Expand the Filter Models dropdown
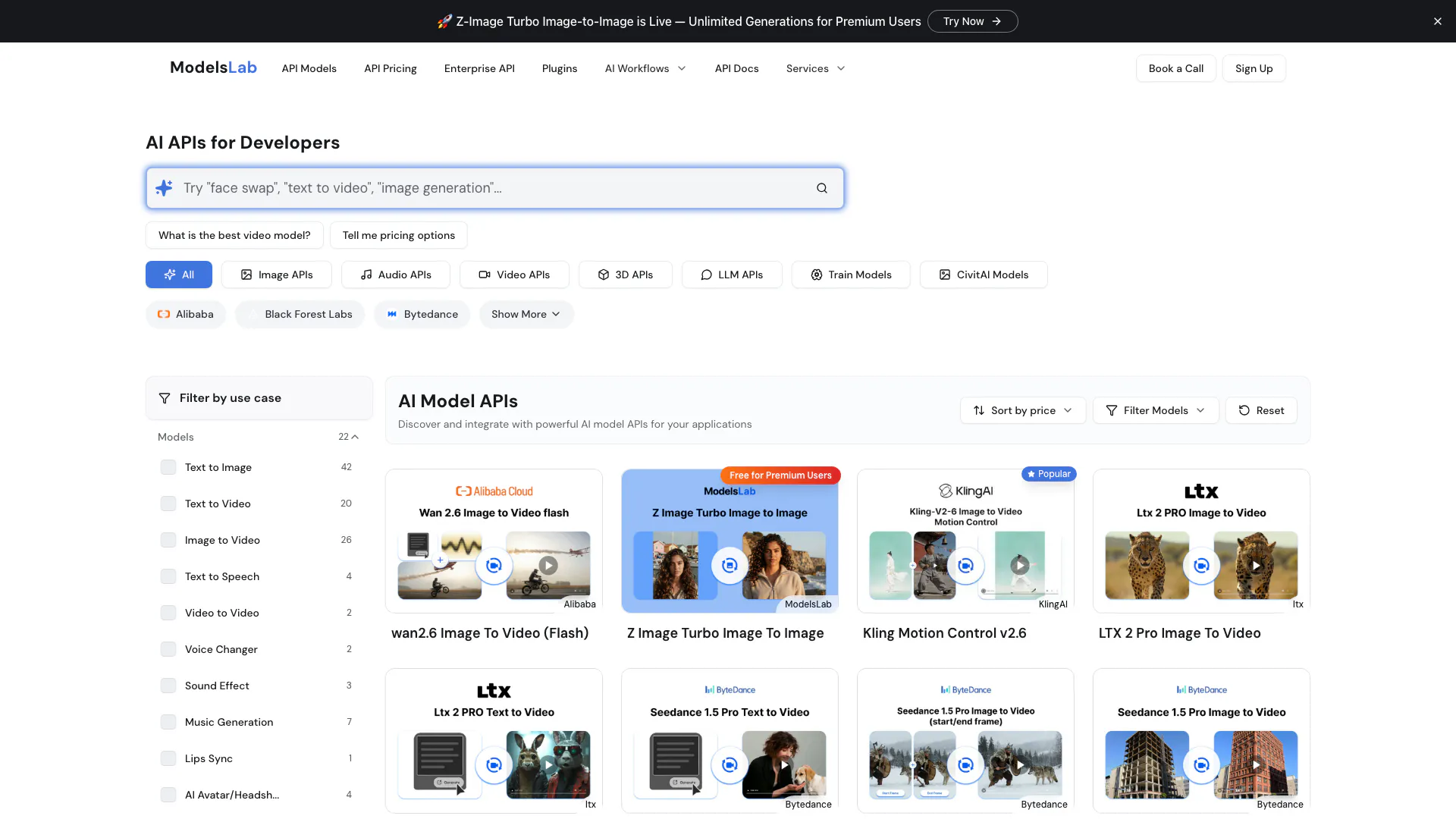This screenshot has height=819, width=1456. point(1155,410)
